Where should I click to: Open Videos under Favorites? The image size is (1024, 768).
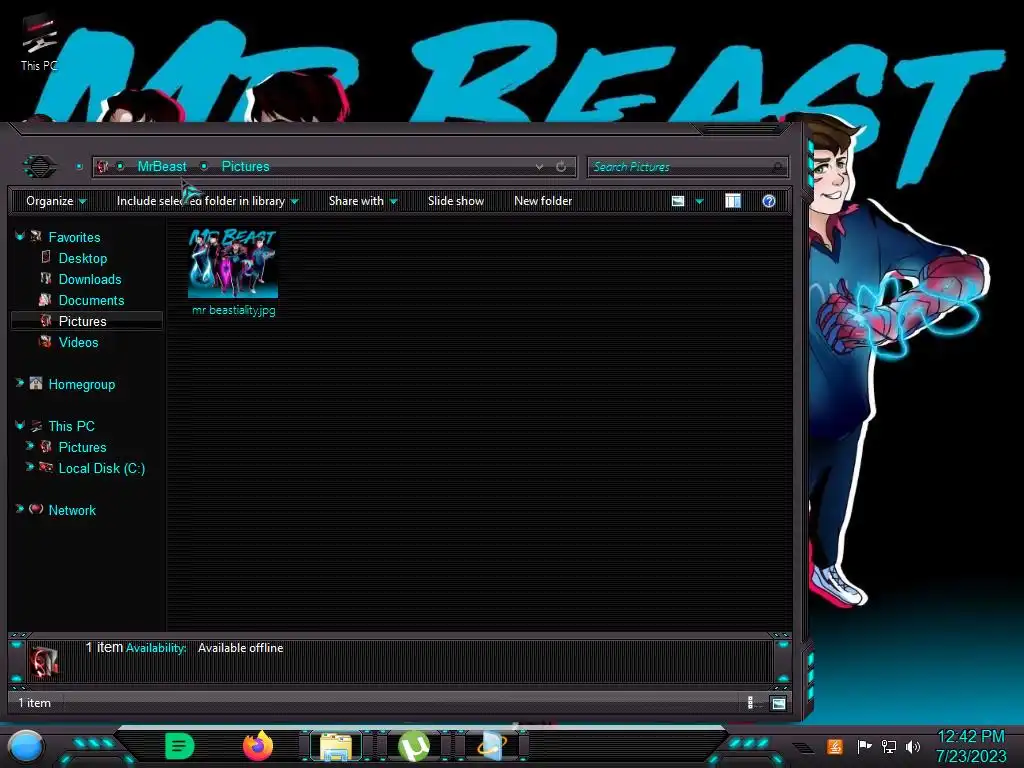tap(78, 342)
